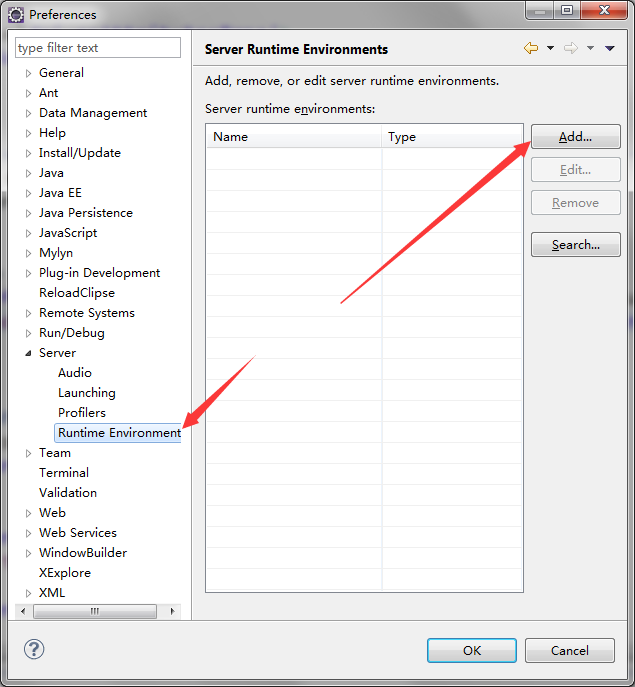635x687 pixels.
Task: Select the Terminal preferences item
Action: point(64,473)
